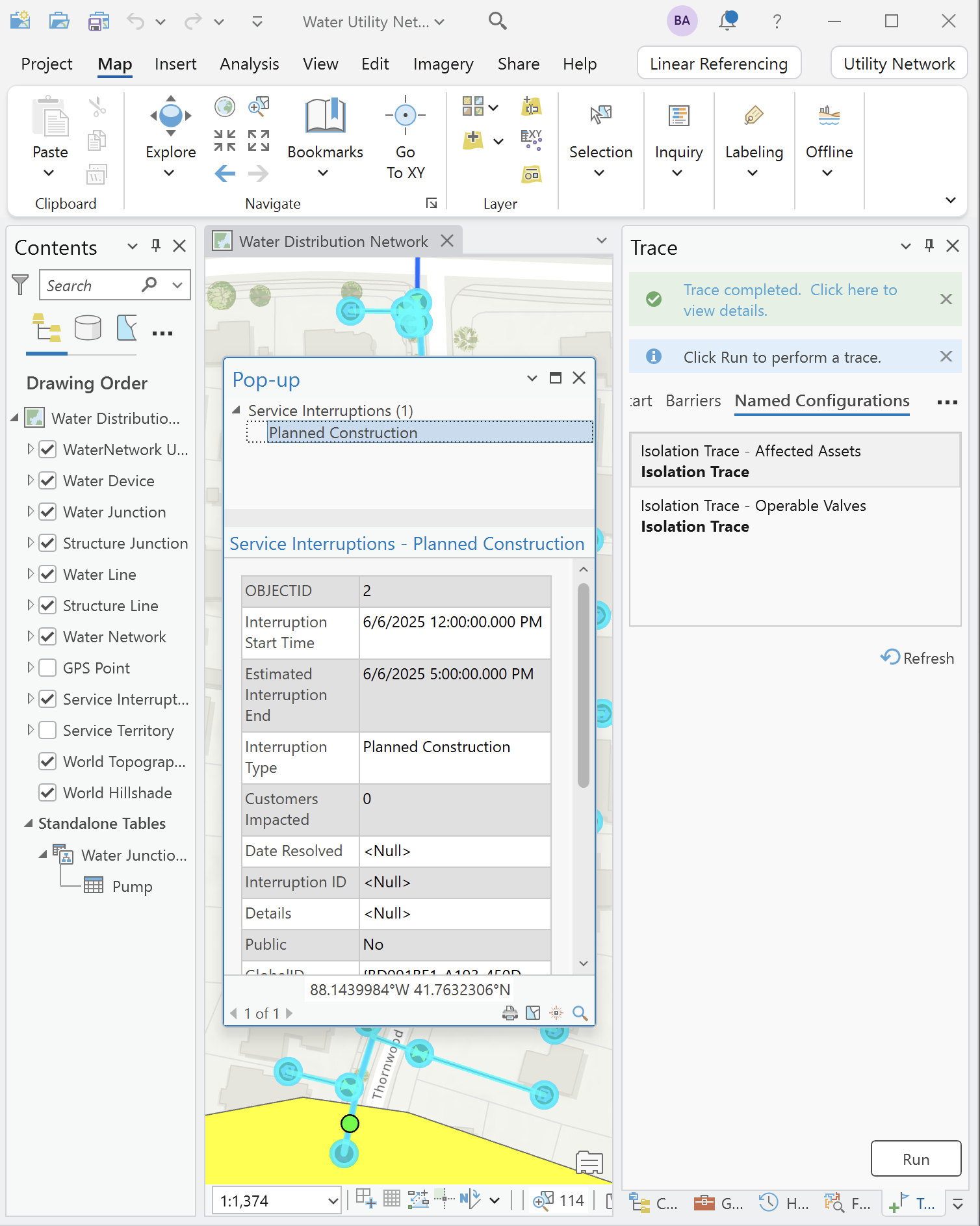Collapse Service Interruptions in pop-up
The height and width of the screenshot is (1226, 980).
coord(237,410)
